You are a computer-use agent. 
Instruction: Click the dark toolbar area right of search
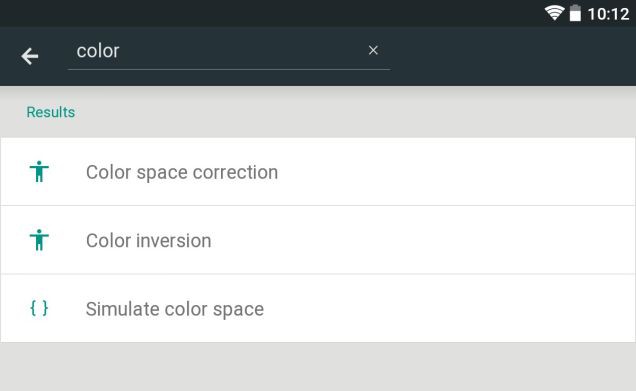click(513, 56)
